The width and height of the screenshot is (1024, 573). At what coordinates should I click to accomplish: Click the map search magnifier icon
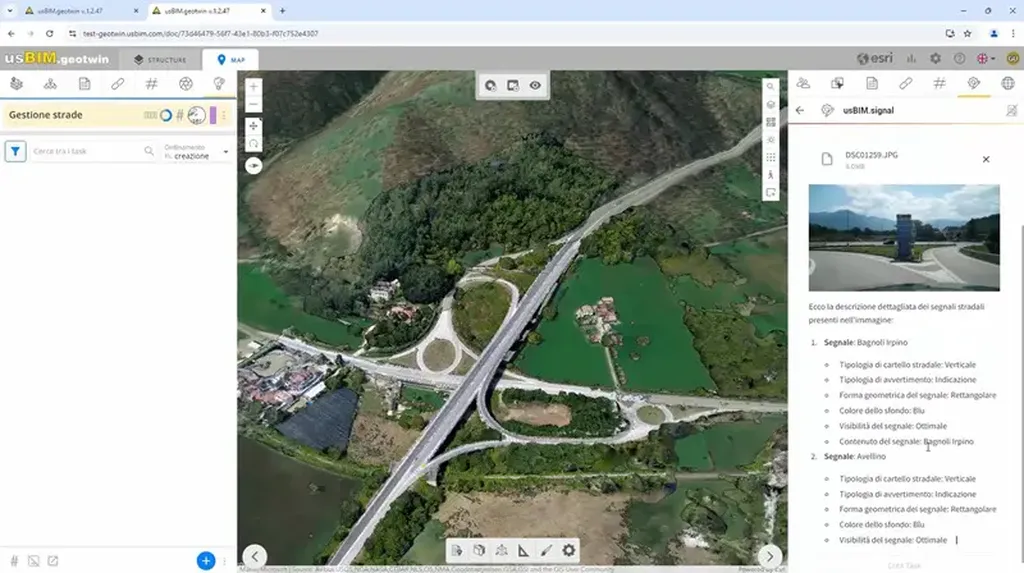pos(770,87)
